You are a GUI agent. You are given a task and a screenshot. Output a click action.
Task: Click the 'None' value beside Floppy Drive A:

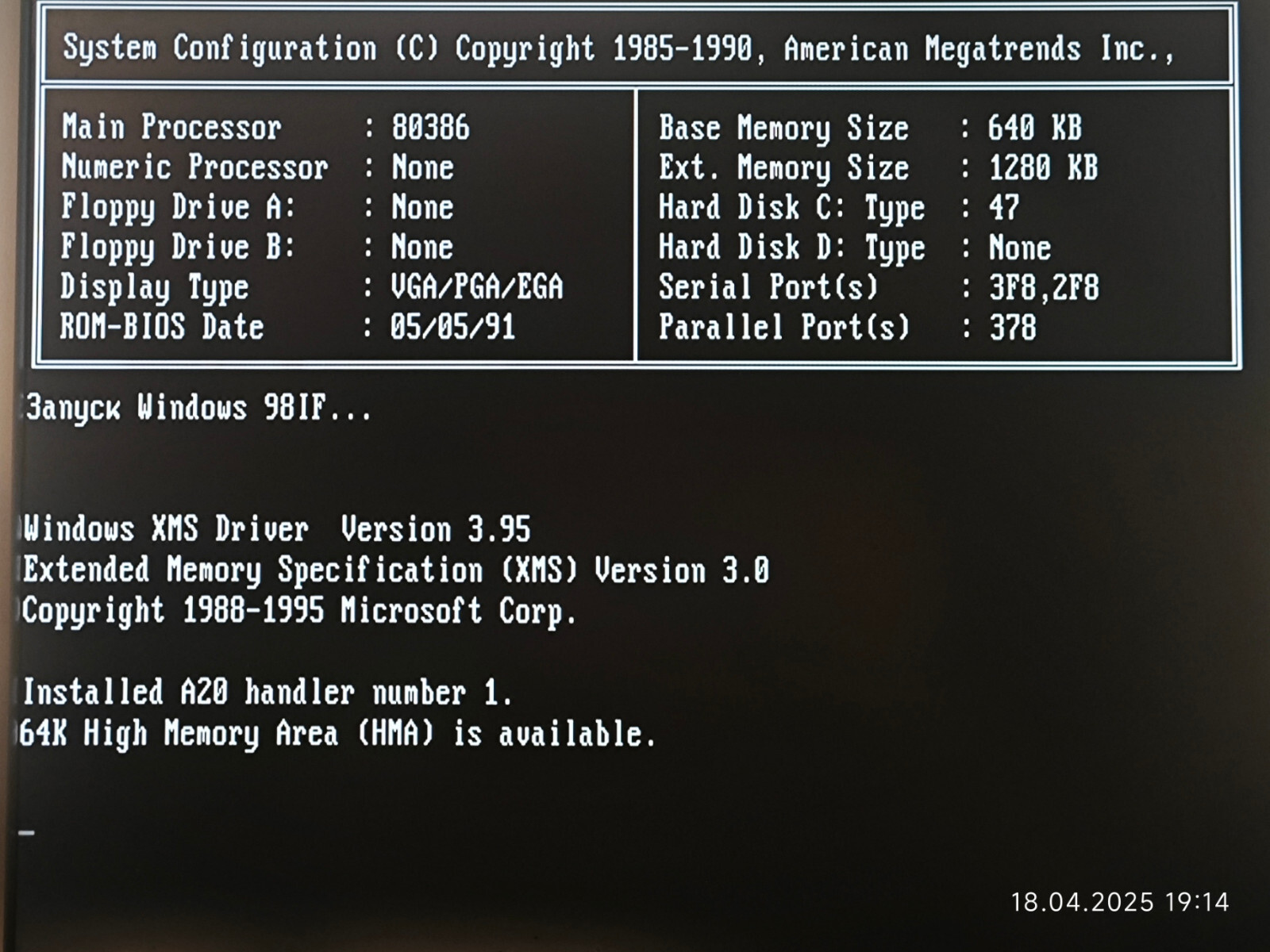[x=422, y=207]
